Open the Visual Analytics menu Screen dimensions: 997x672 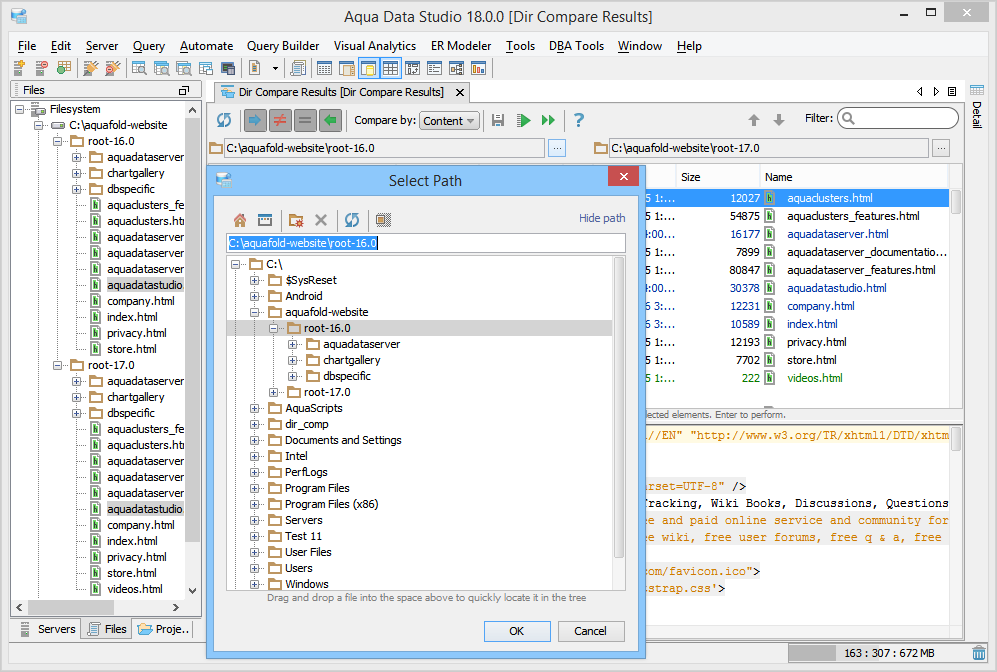375,46
